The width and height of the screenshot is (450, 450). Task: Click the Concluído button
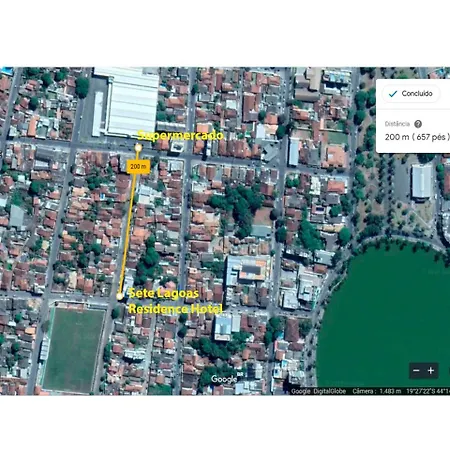coord(411,94)
